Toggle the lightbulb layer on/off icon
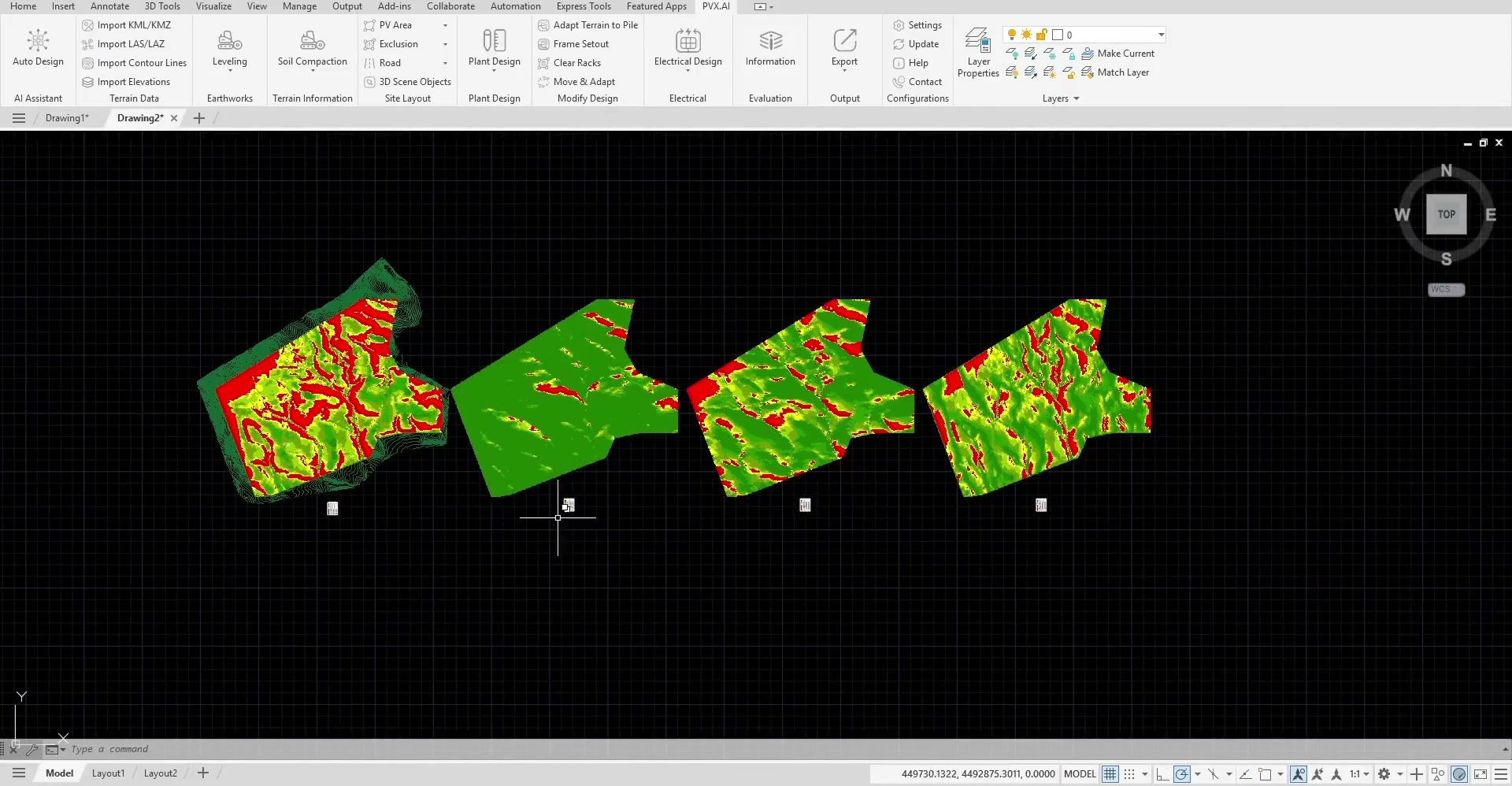Screen dimensions: 1512x786 pyautogui.click(x=1012, y=35)
